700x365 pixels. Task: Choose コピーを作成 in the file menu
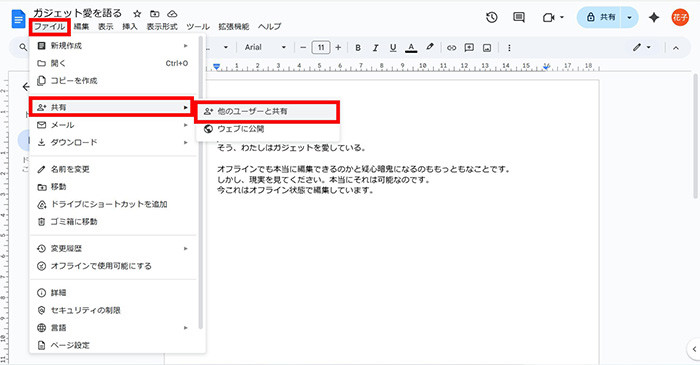113,81
